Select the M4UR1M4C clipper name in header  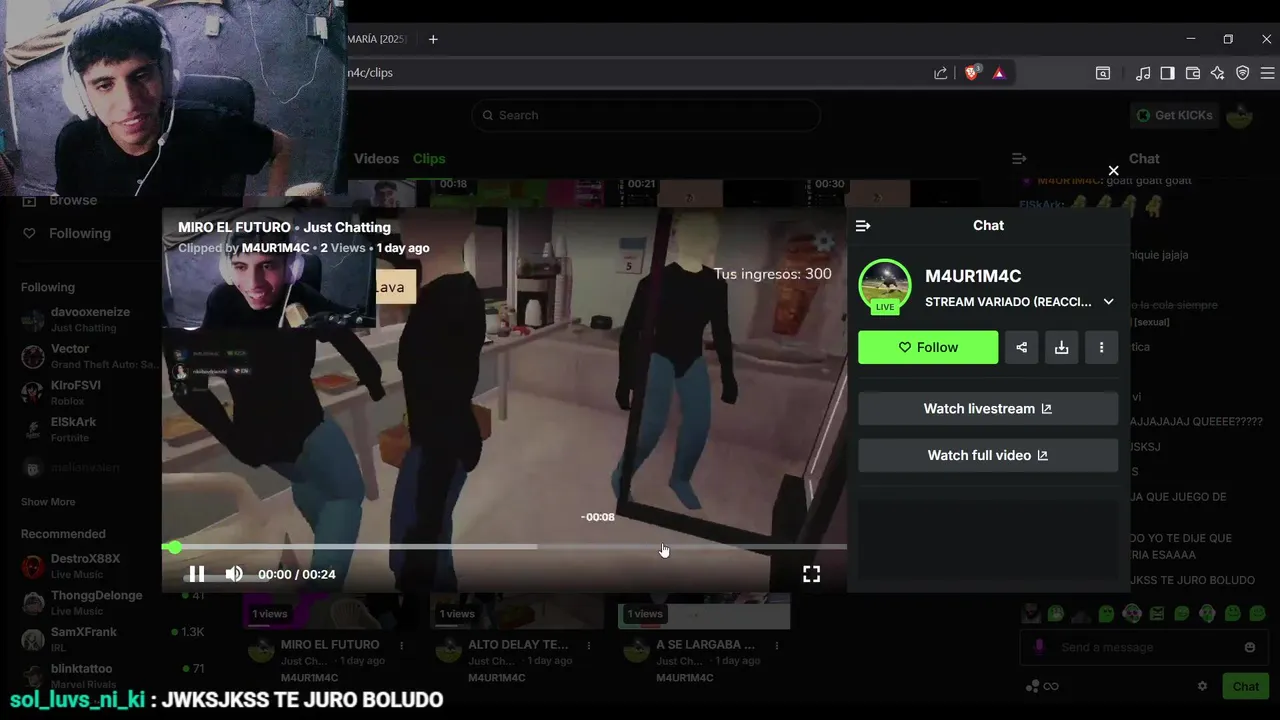click(x=275, y=248)
